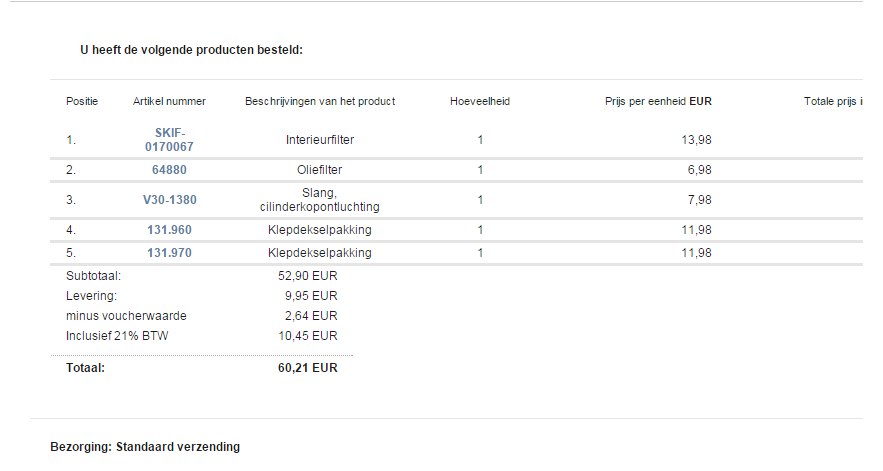Select the Hoeveelheid column header

tap(480, 101)
